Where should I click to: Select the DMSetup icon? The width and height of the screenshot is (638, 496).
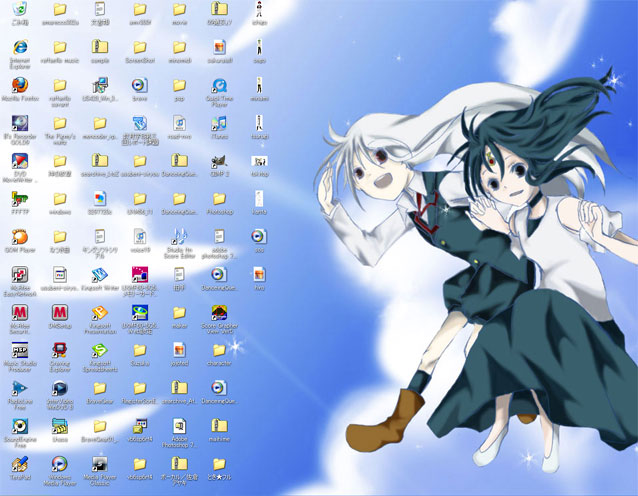tap(60, 312)
